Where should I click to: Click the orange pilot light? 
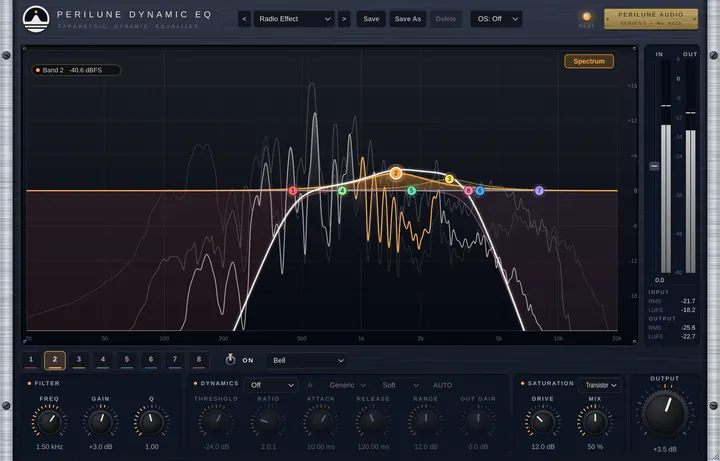pos(586,17)
